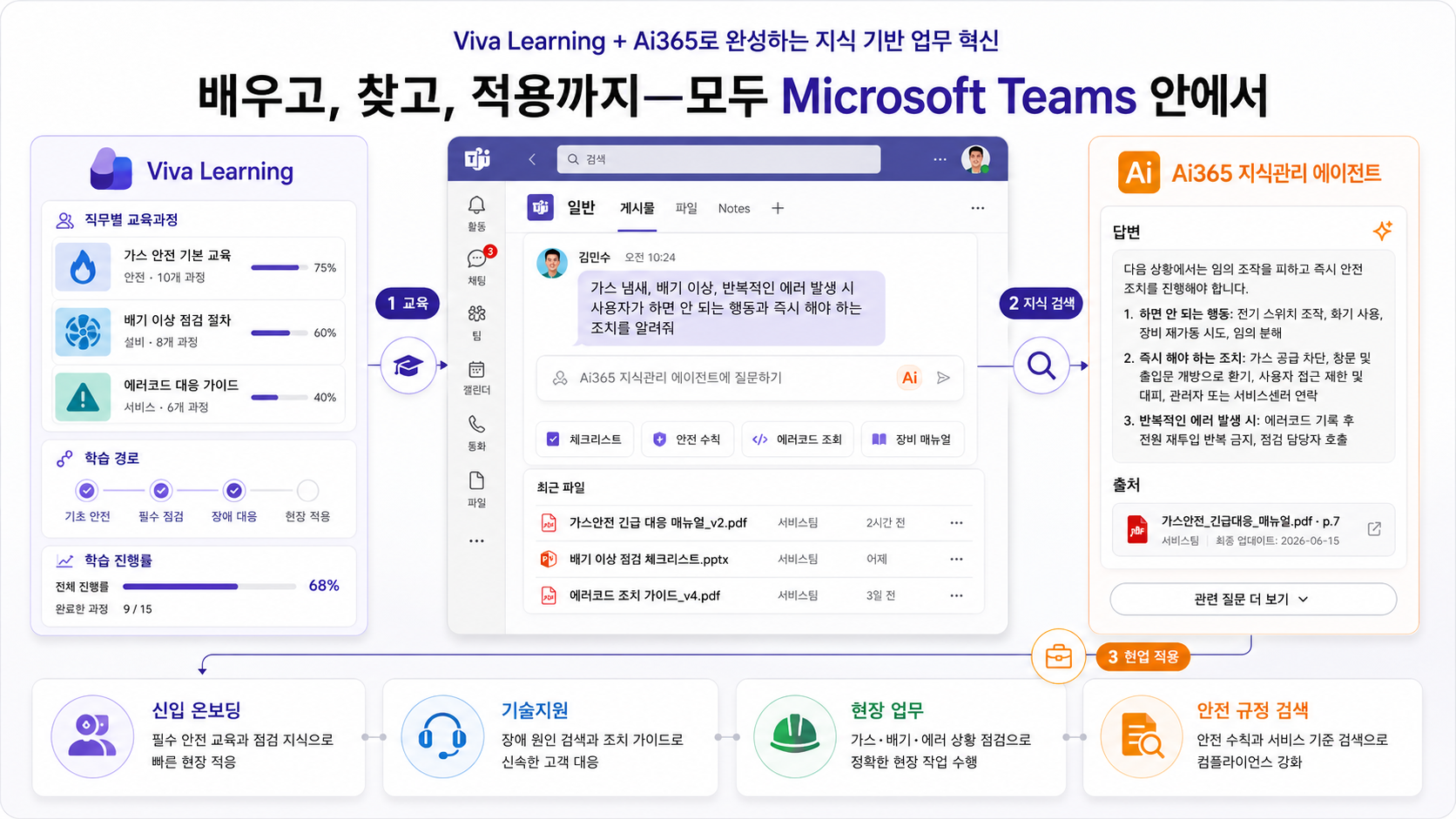Screen dimensions: 1456x819
Task: Open the 일반 channel more options menu
Action: point(978,208)
